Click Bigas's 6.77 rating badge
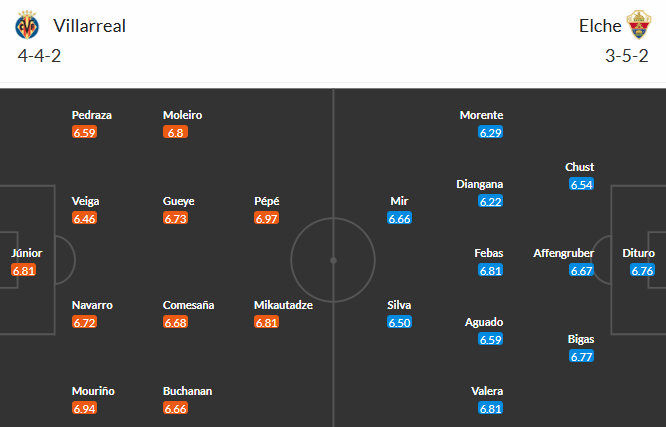 coord(582,357)
